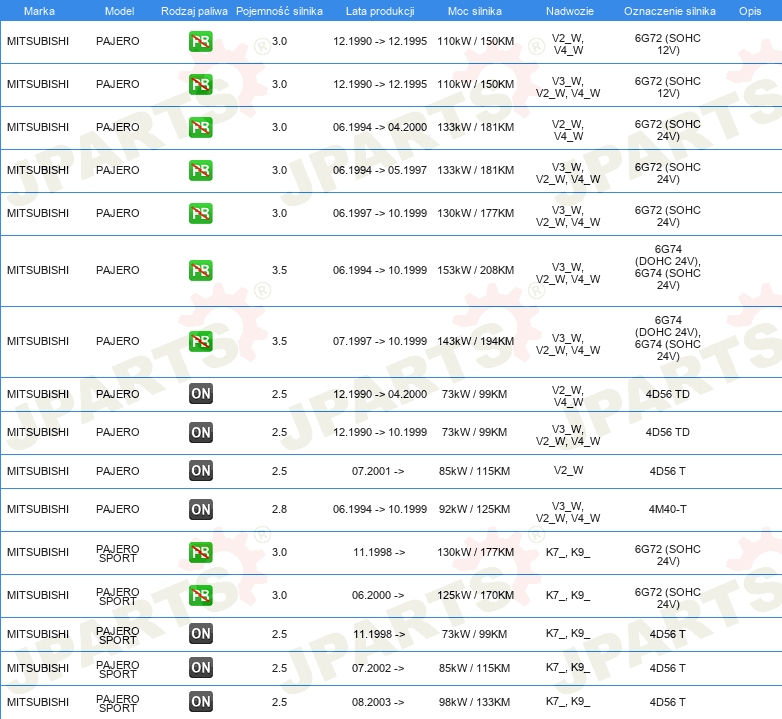Click ON diesel icon in 12.1990 -> 04.2000 row
782x719 pixels.
pyautogui.click(x=200, y=394)
